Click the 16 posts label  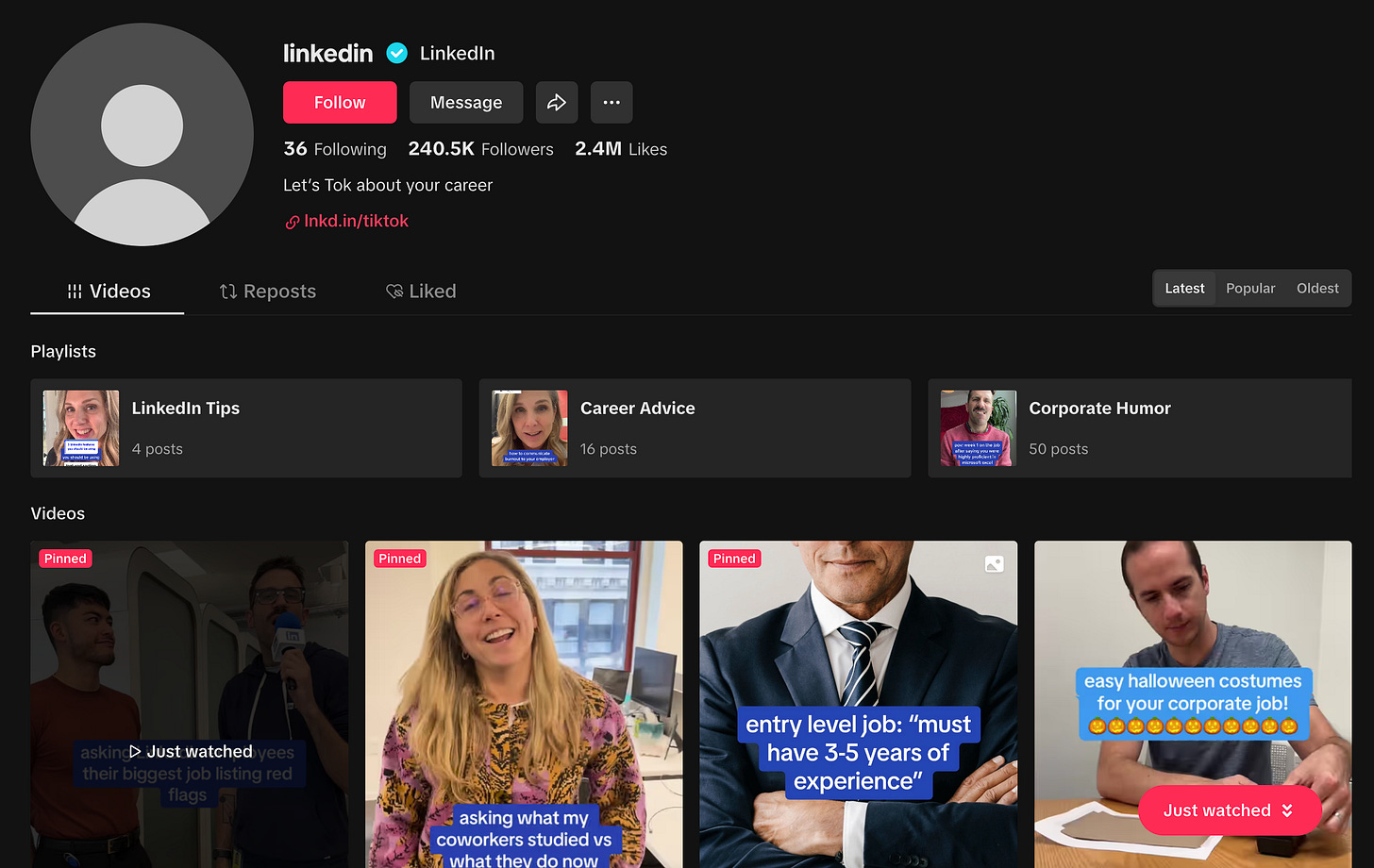tap(609, 449)
